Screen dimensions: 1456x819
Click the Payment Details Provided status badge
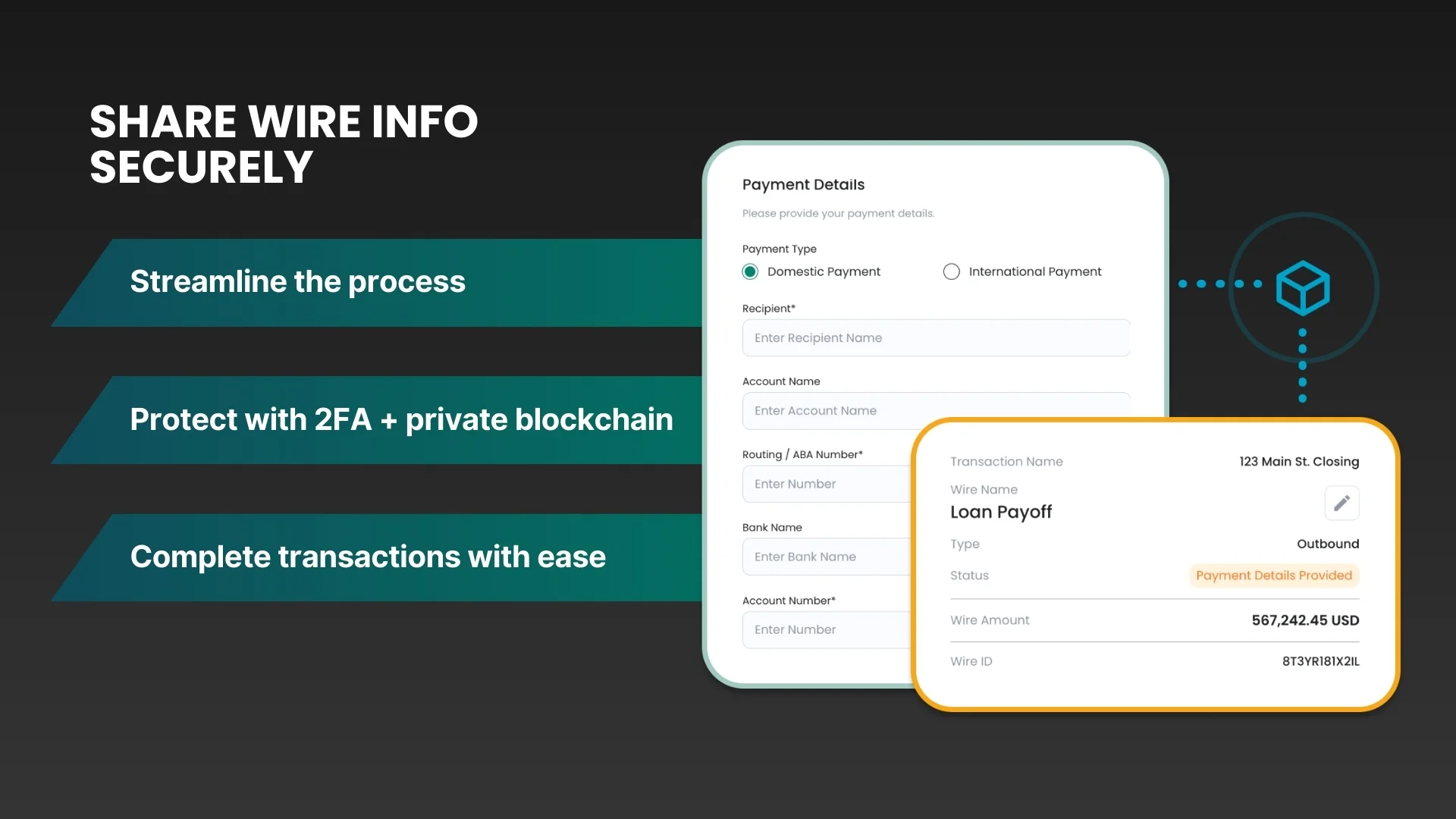[1273, 576]
